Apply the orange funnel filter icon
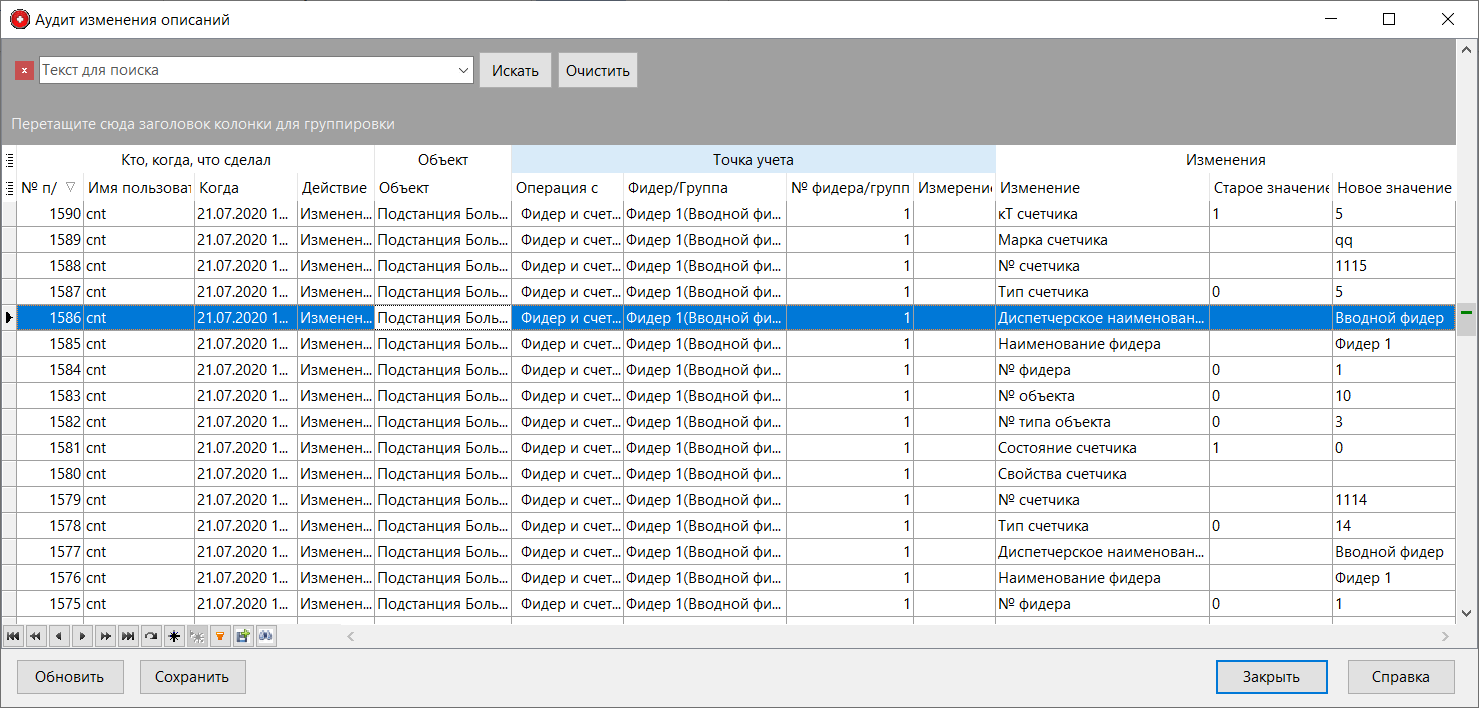This screenshot has width=1479, height=708. coord(221,636)
